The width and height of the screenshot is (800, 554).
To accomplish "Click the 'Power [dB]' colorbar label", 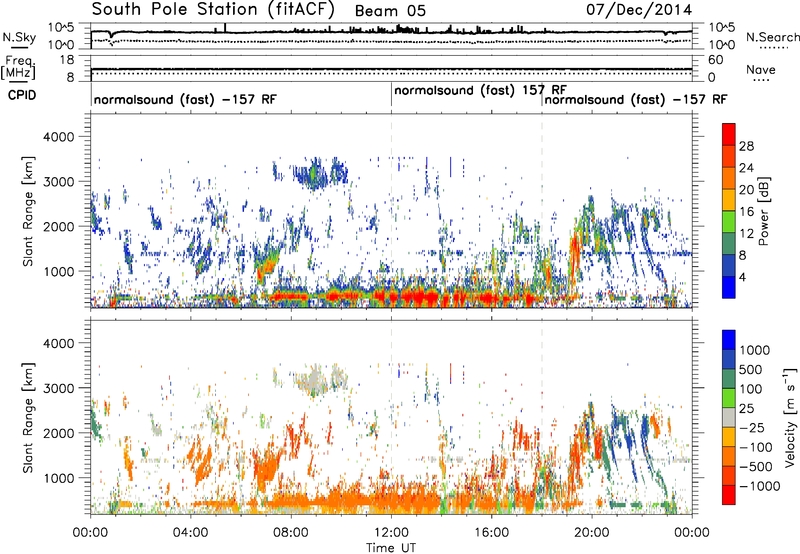I will tap(763, 211).
